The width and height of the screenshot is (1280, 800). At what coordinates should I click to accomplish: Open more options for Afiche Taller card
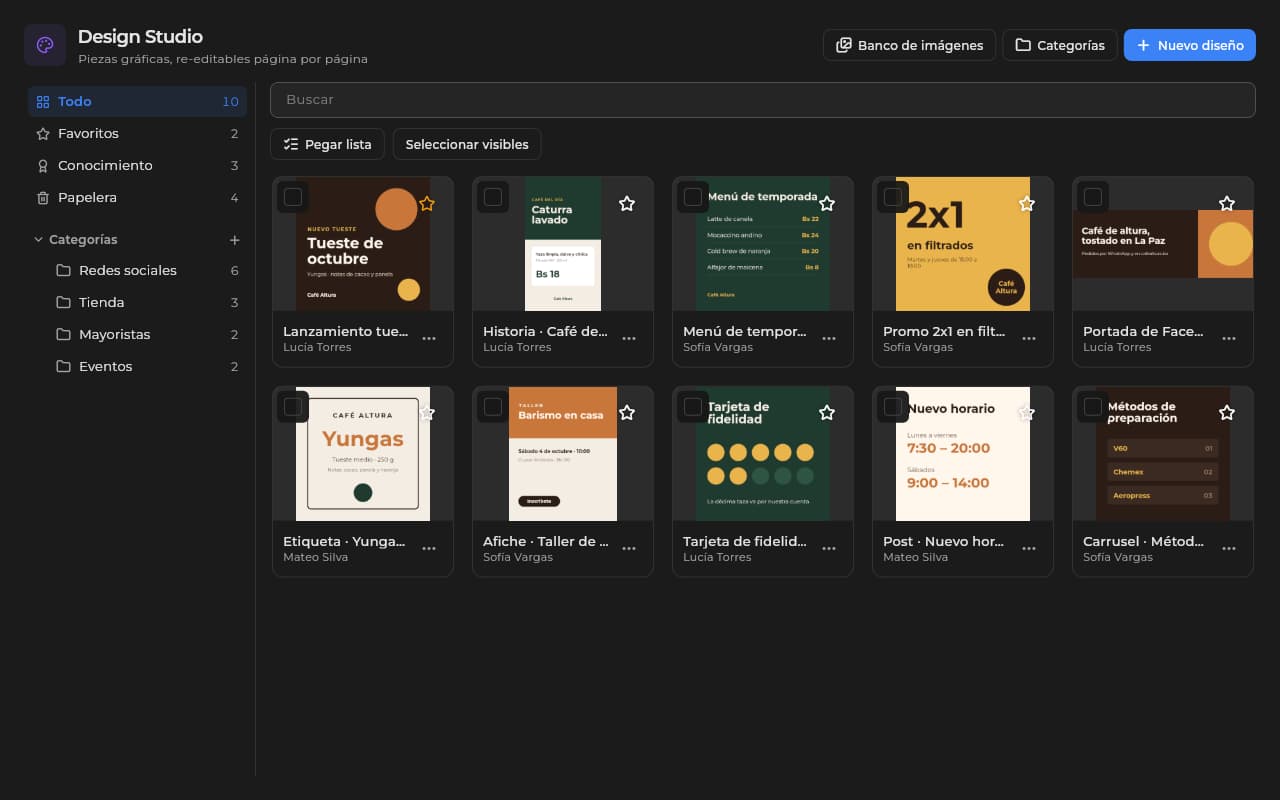point(629,549)
